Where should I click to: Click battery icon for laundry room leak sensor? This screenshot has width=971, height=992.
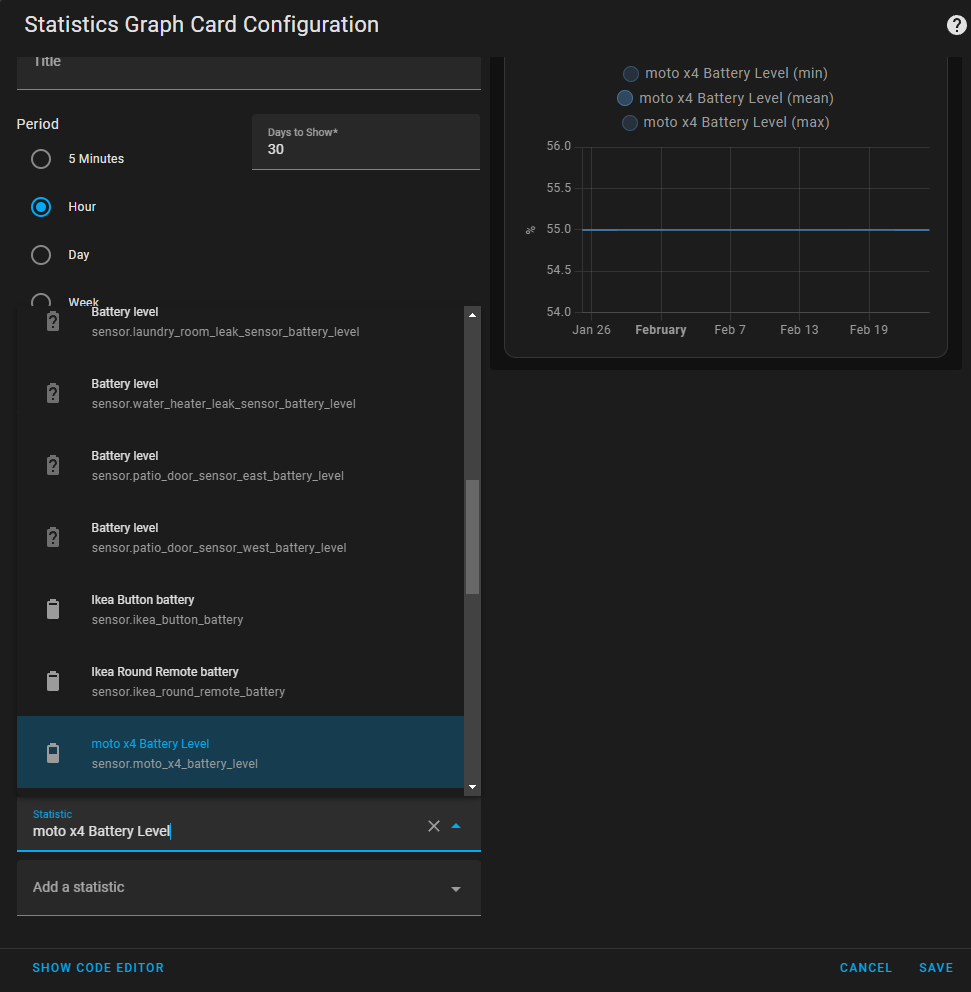point(53,321)
